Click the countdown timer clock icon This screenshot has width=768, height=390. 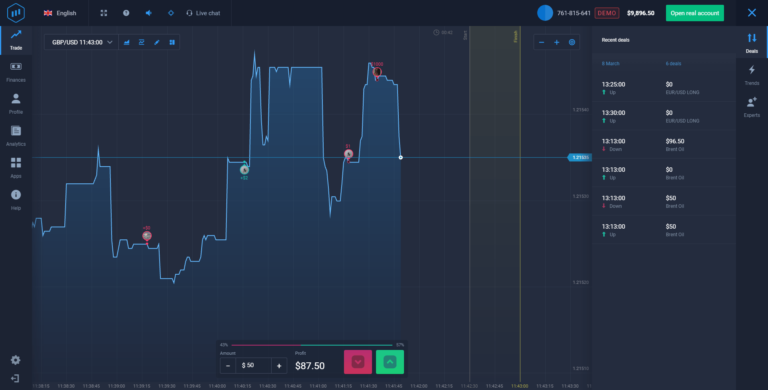436,32
